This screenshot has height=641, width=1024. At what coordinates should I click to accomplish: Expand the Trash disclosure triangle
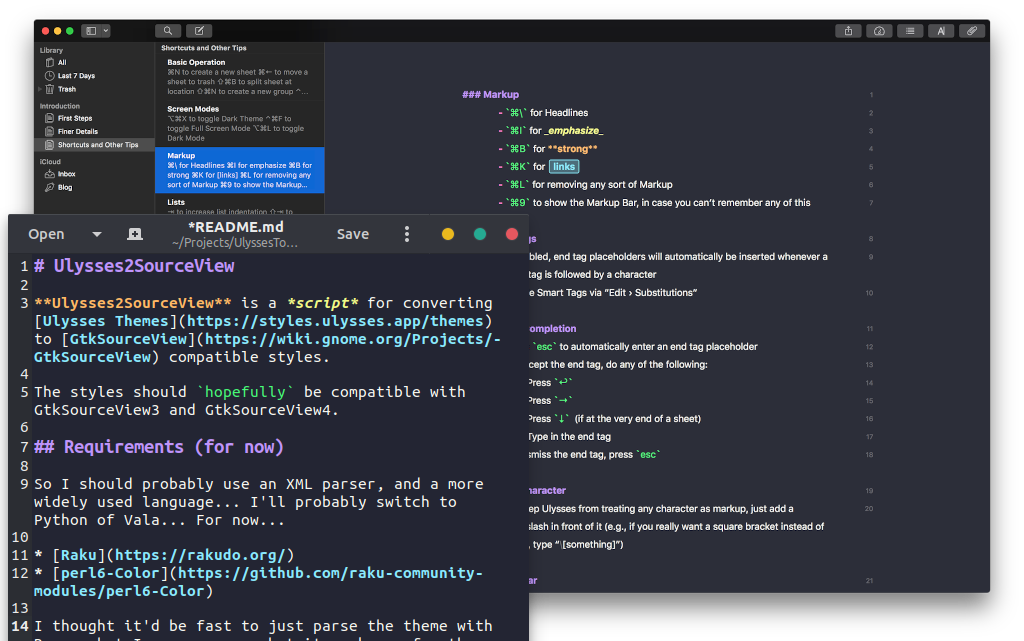coord(40,89)
